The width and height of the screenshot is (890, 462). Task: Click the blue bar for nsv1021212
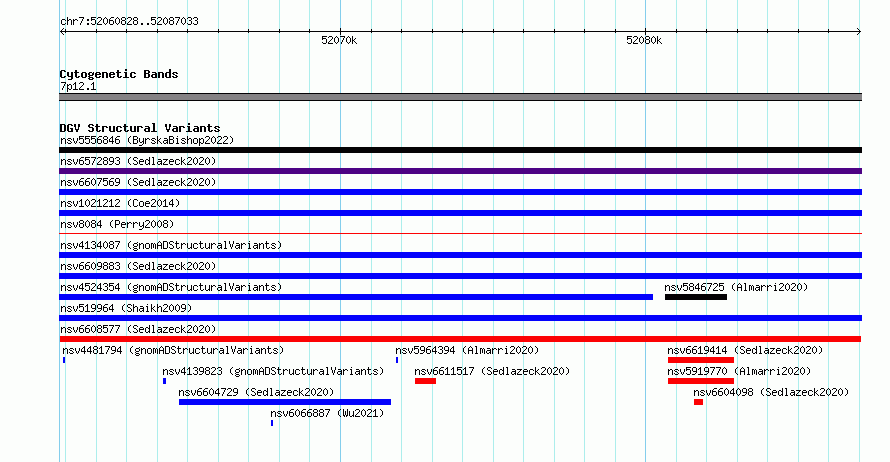[460, 213]
